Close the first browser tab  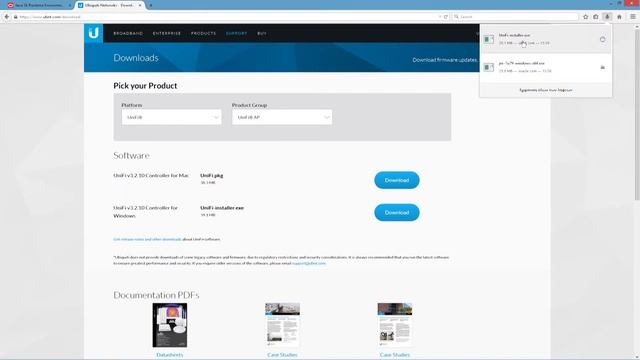[70, 5]
